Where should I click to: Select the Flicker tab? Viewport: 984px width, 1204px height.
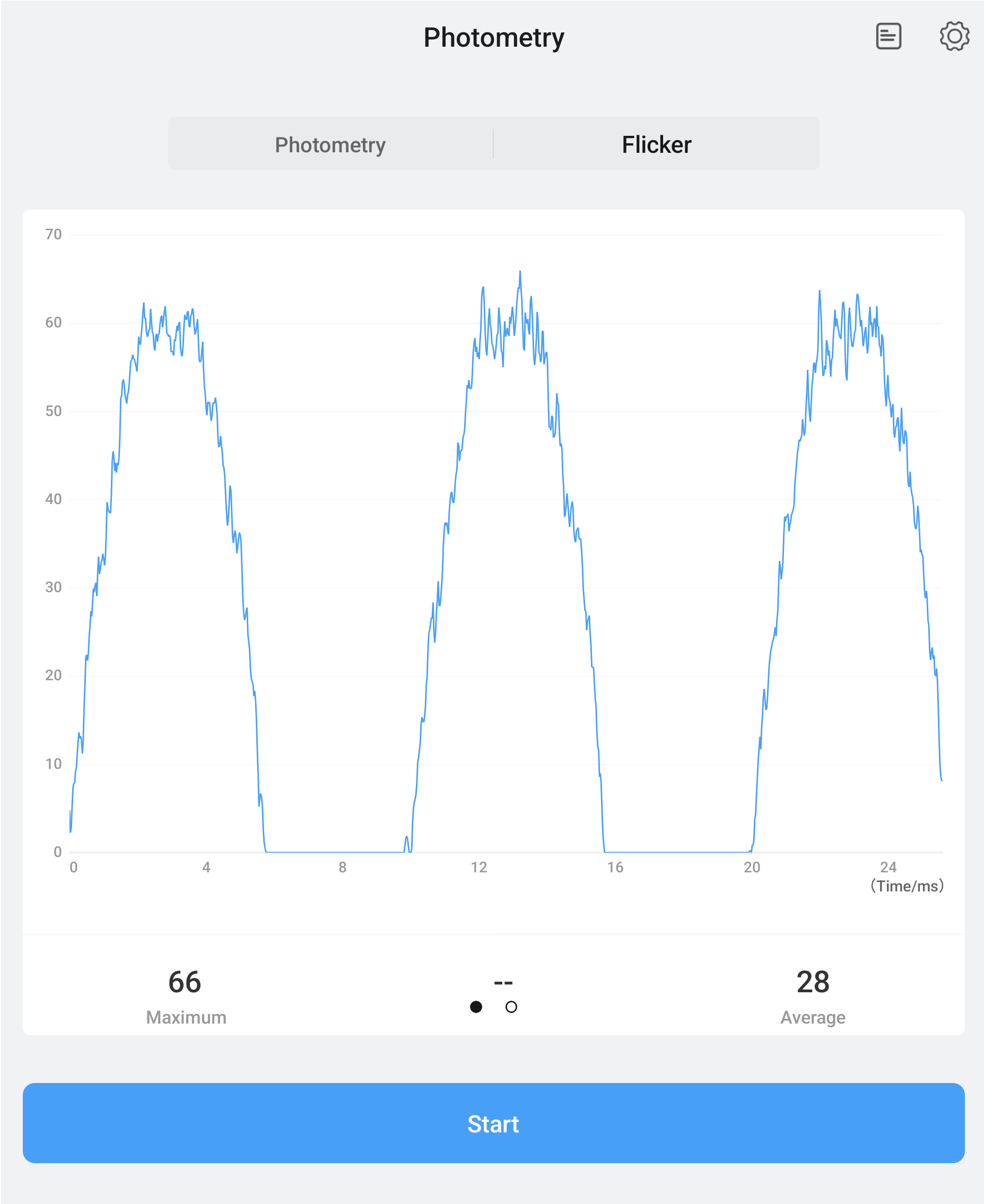(656, 144)
